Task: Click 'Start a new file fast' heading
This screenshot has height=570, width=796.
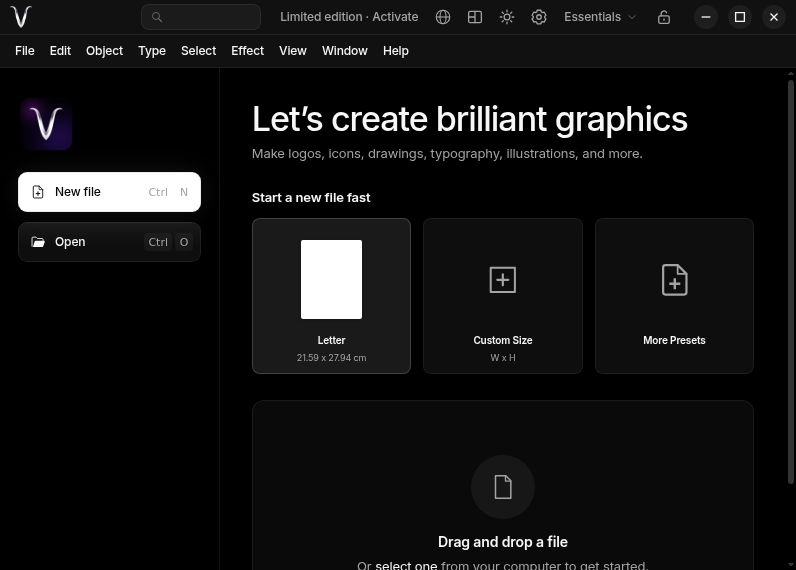Action: coord(311,198)
